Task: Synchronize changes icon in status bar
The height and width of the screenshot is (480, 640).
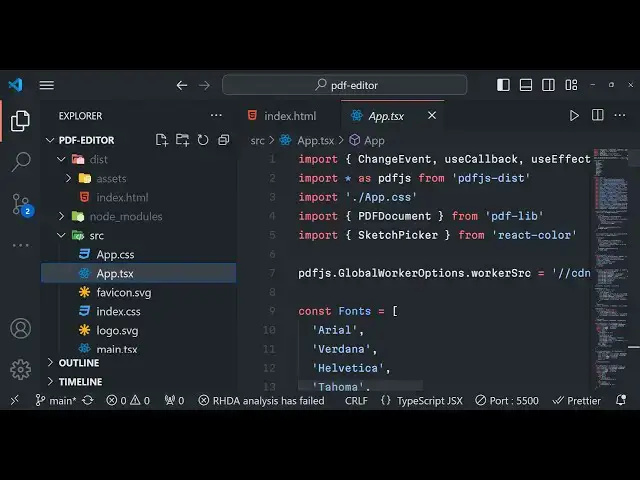Action: click(88, 400)
